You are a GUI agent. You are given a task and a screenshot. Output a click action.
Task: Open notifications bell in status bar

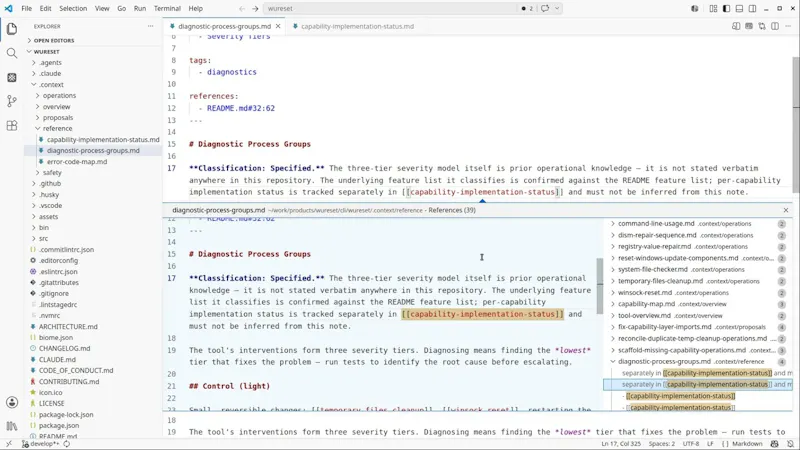790,444
